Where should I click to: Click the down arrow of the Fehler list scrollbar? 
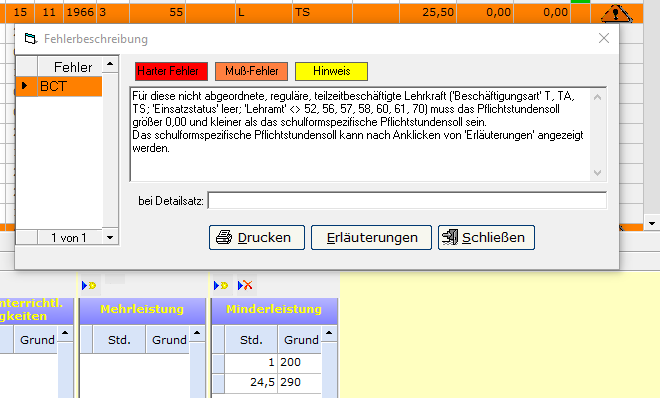click(110, 237)
